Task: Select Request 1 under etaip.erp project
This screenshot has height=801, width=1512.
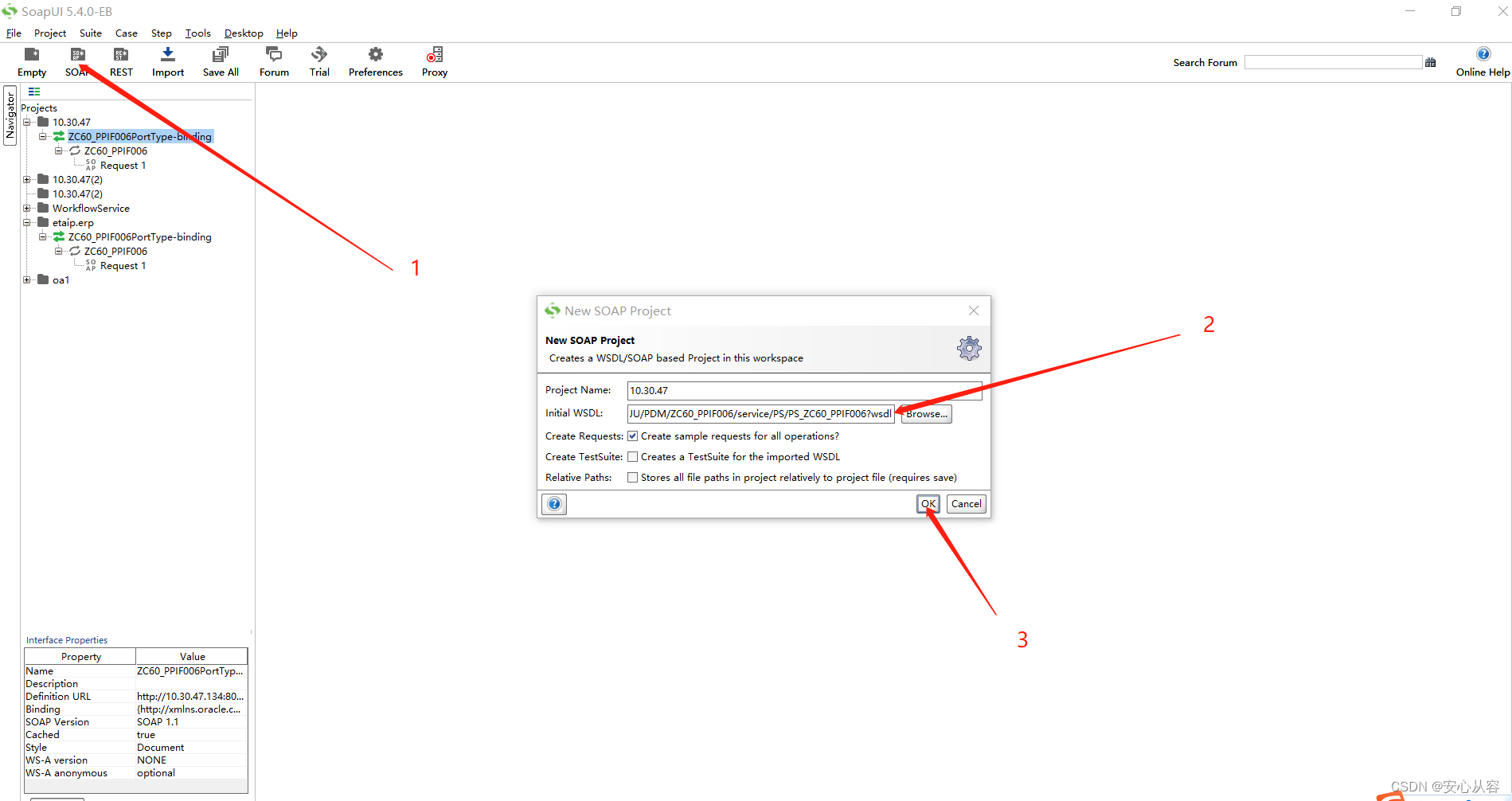Action: pyautogui.click(x=123, y=266)
